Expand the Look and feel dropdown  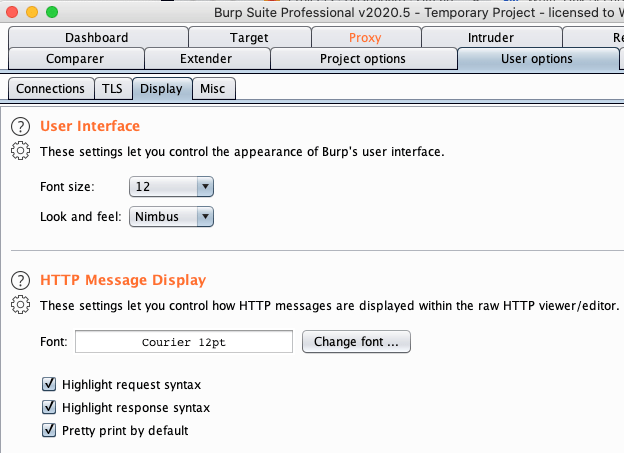tap(171, 216)
